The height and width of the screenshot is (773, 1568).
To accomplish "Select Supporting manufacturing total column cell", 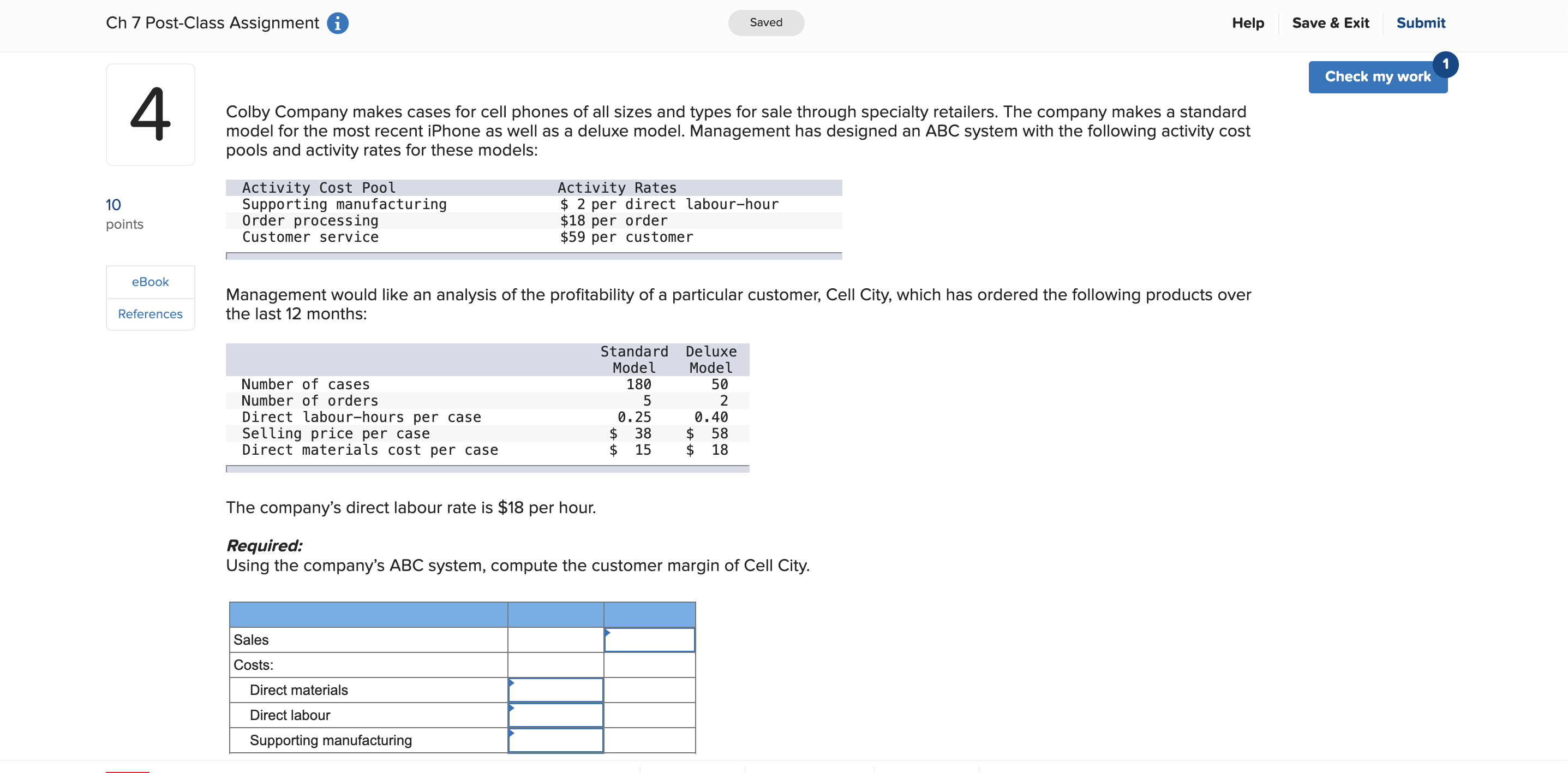I will coord(649,740).
